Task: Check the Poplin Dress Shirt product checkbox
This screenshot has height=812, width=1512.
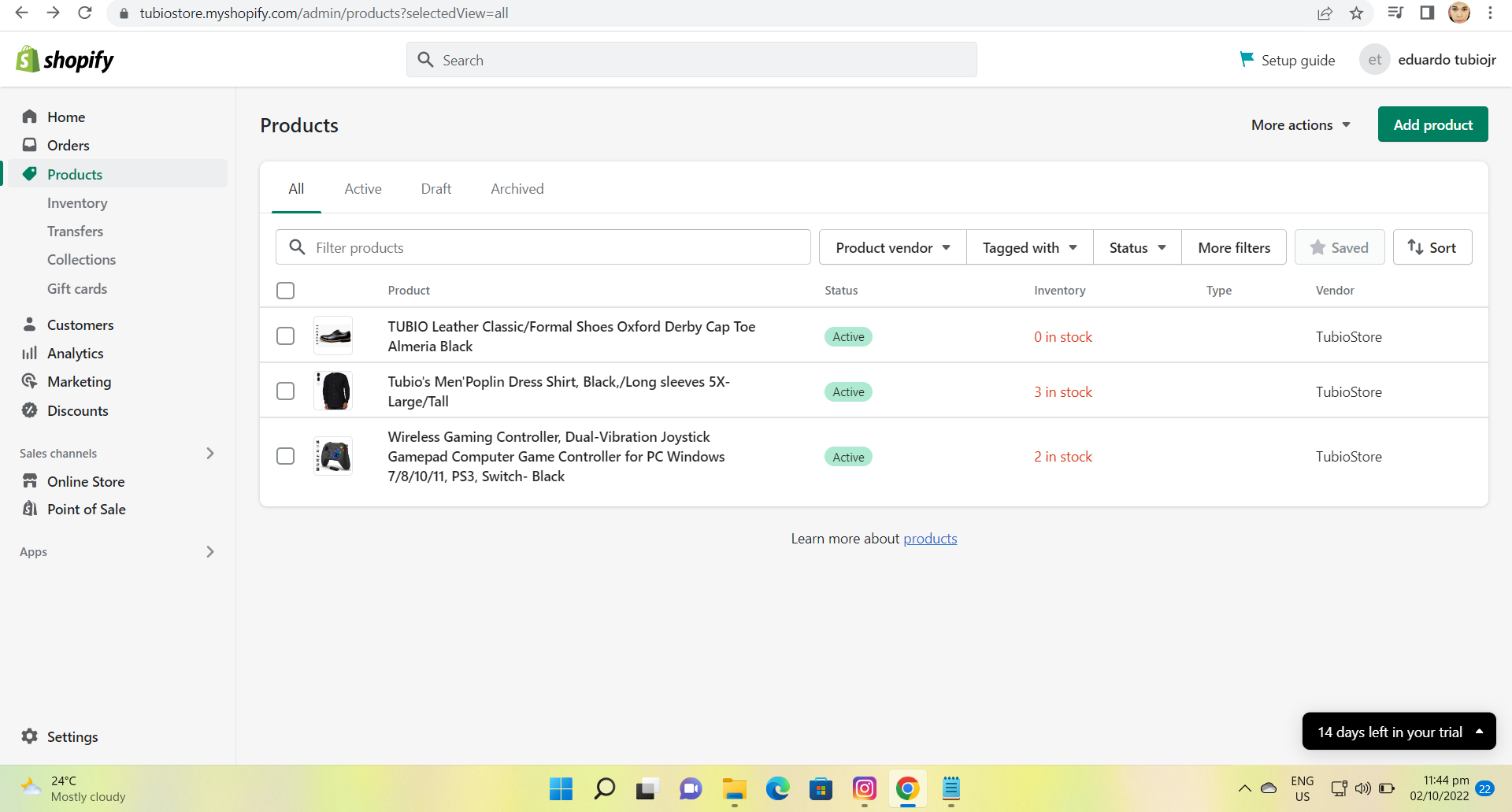Action: coord(286,391)
